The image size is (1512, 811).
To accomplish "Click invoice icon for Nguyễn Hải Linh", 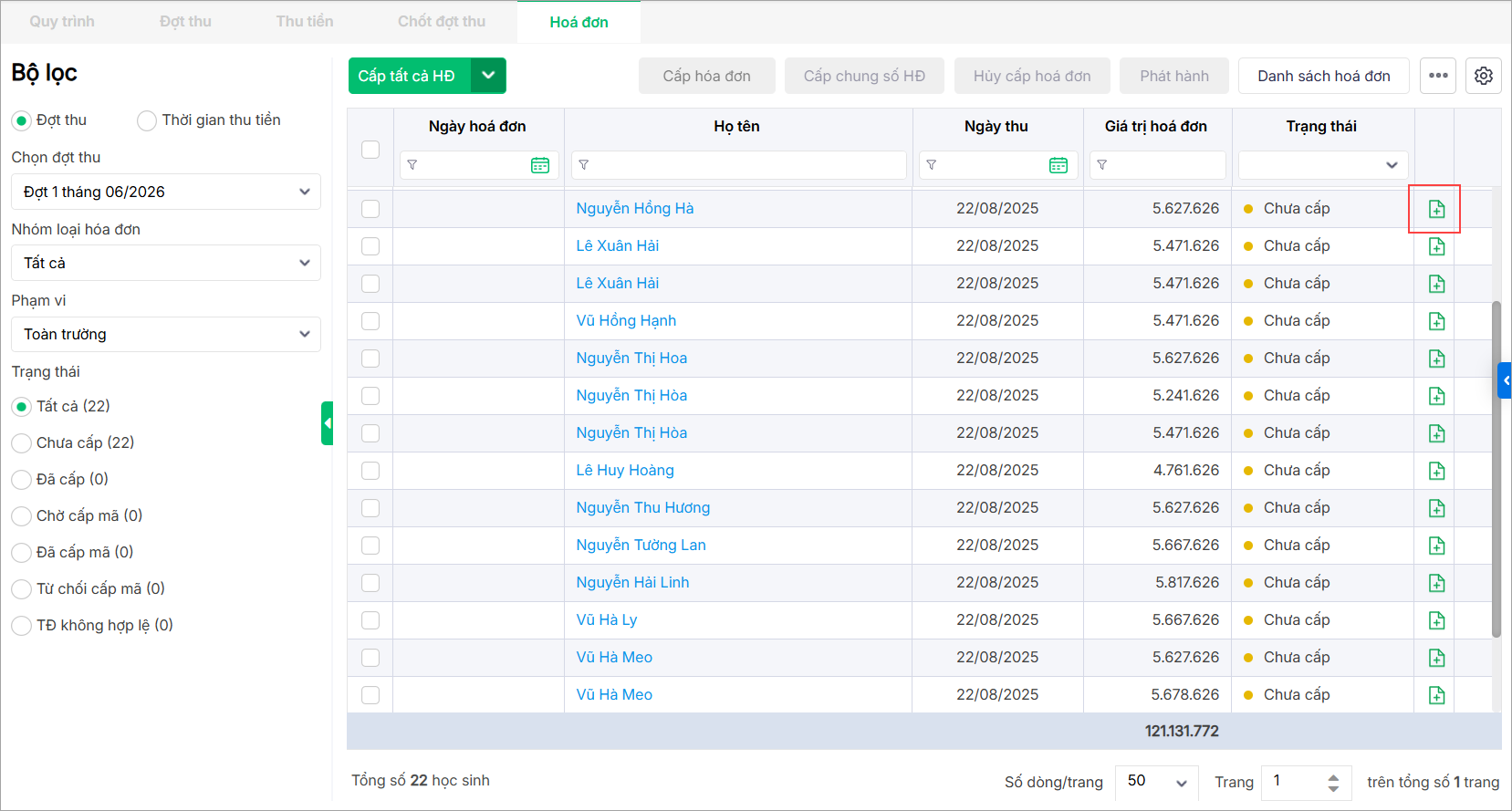I will click(1436, 583).
